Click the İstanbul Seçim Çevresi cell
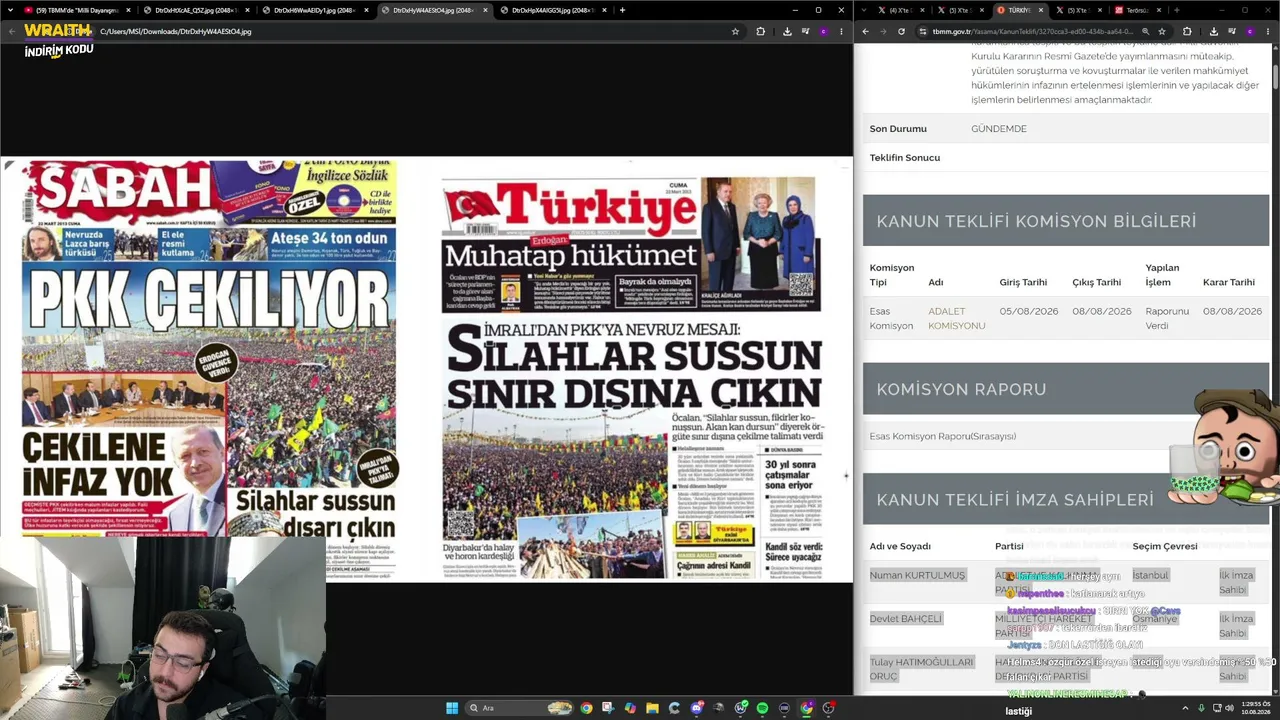 click(x=1150, y=575)
